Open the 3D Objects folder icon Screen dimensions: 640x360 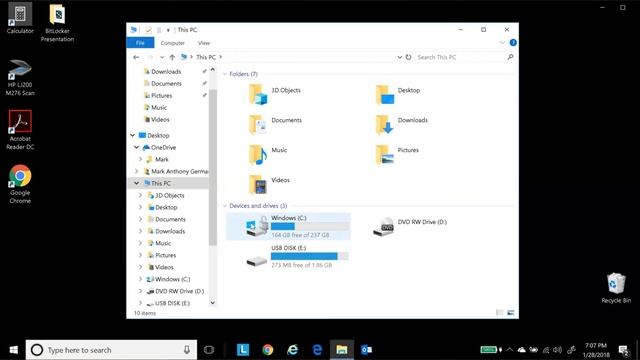tap(258, 94)
